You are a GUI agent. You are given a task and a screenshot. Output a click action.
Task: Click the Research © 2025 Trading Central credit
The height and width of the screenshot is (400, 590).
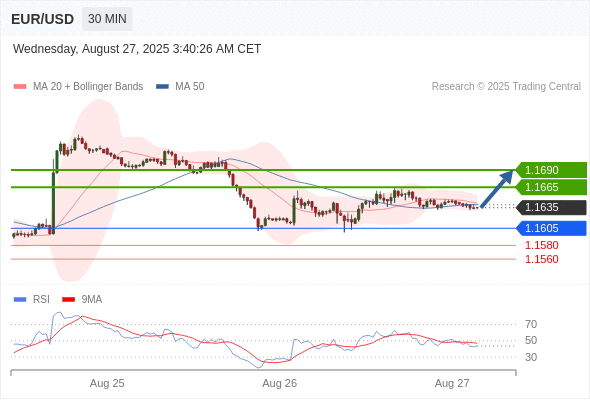tap(506, 87)
